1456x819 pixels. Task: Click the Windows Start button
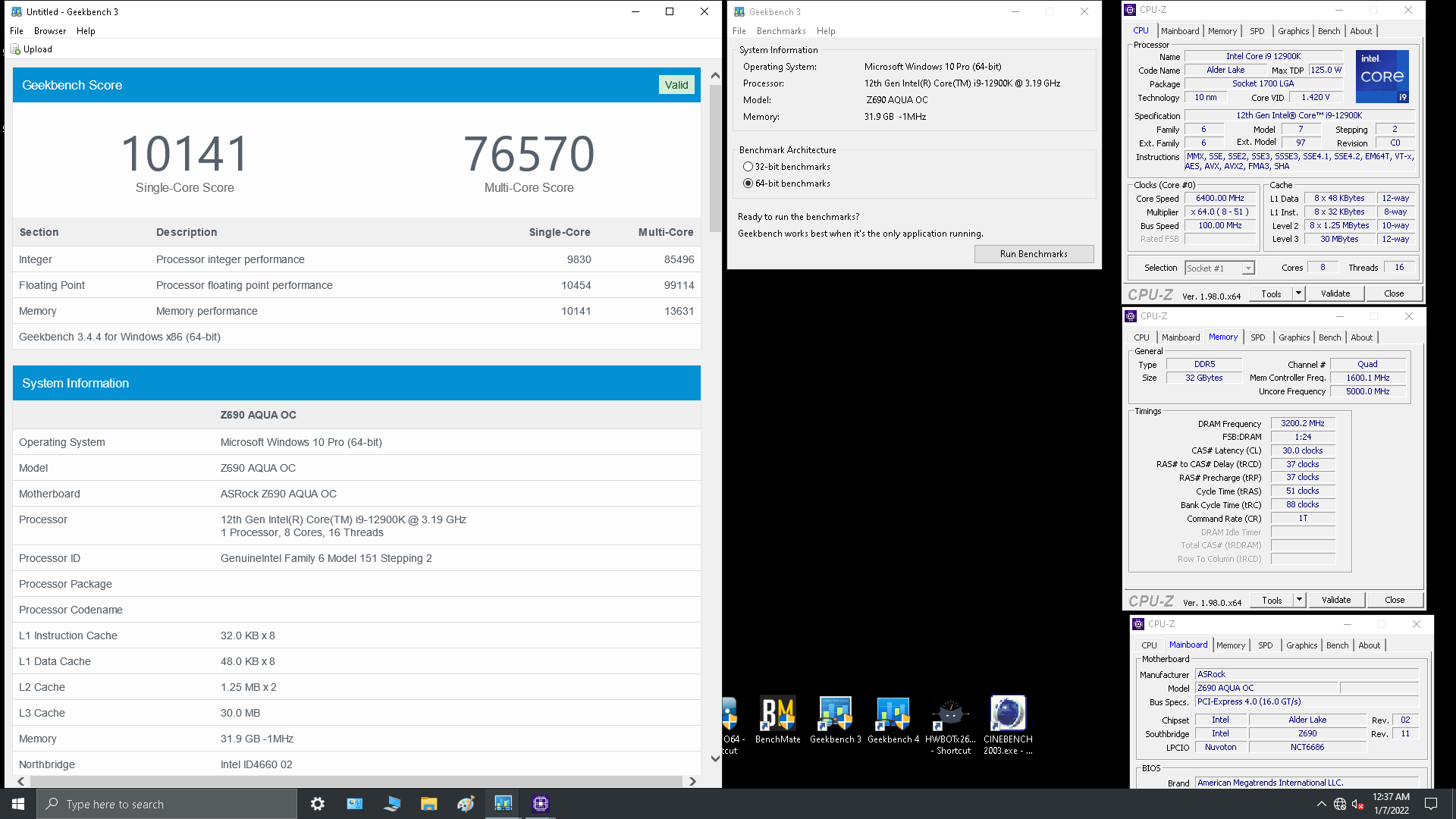[x=18, y=804]
